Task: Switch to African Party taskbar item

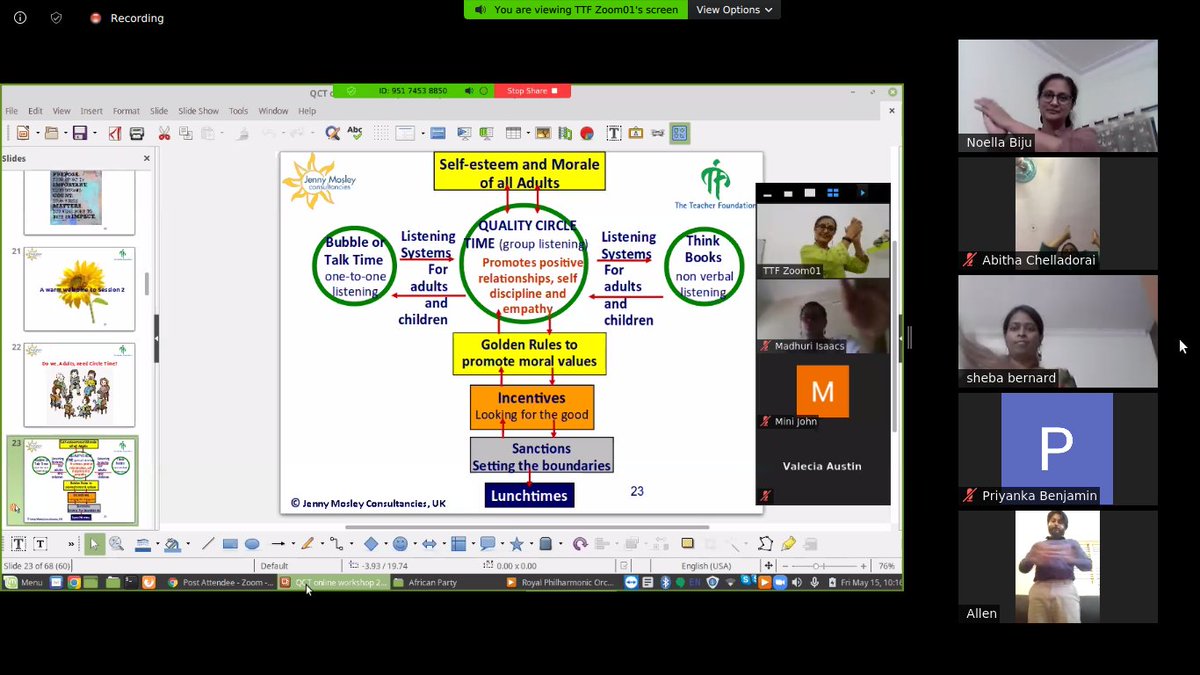Action: click(425, 582)
